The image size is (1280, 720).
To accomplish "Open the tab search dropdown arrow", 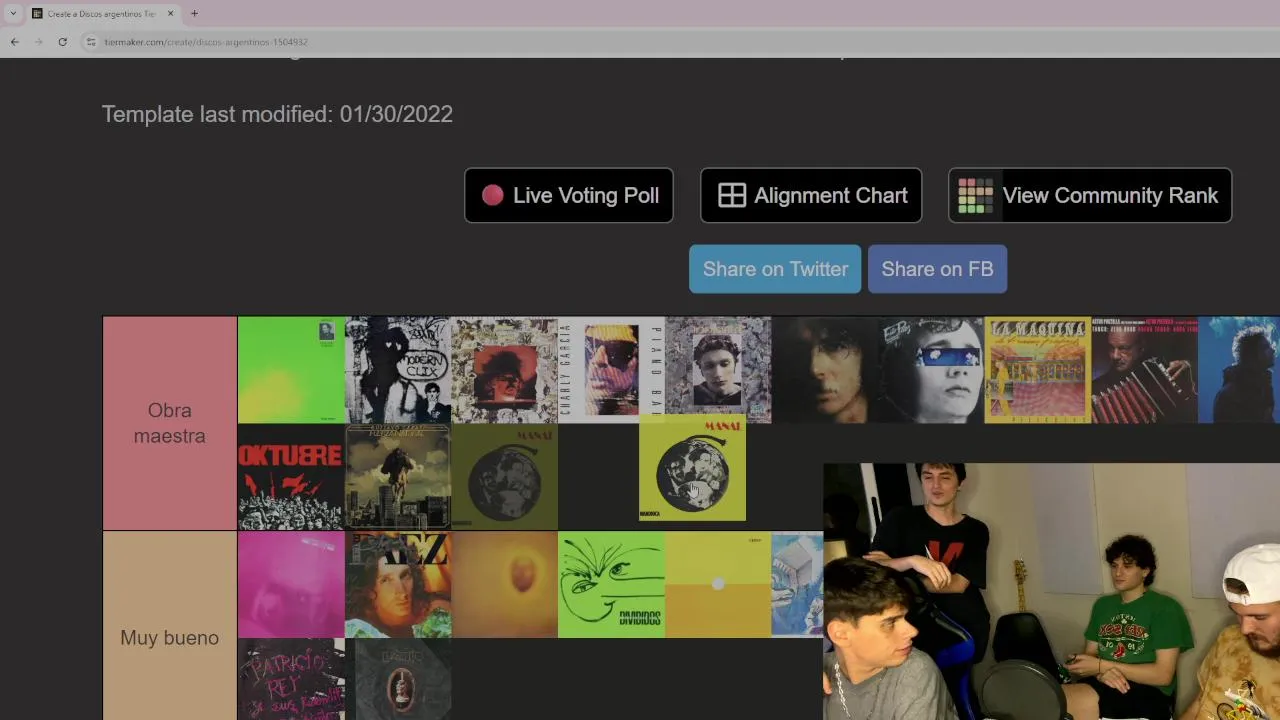I will click(13, 14).
